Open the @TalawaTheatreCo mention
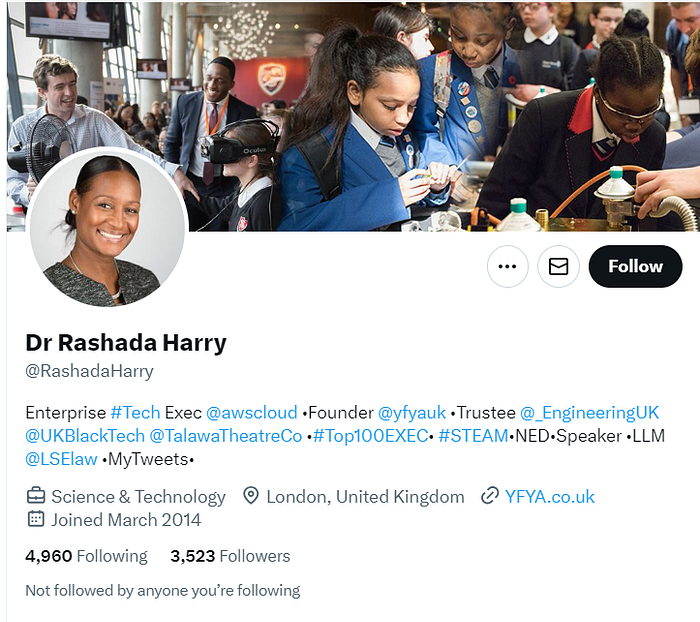700x622 pixels. [x=226, y=436]
